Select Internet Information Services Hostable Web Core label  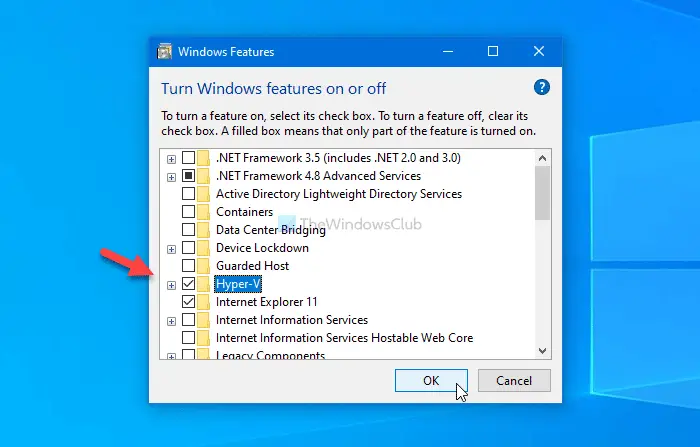click(344, 338)
